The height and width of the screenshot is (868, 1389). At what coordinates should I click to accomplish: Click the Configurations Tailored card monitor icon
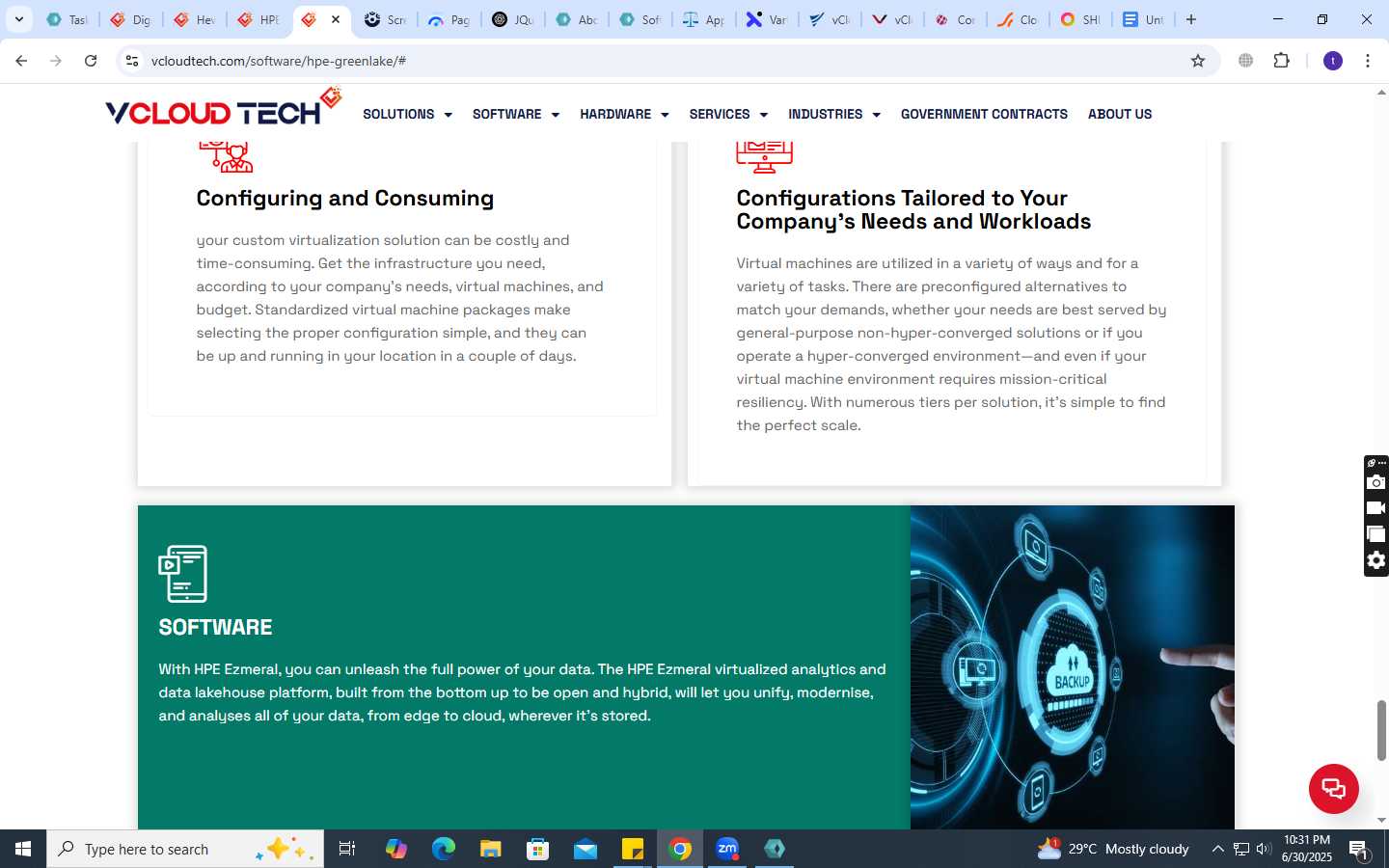click(764, 157)
